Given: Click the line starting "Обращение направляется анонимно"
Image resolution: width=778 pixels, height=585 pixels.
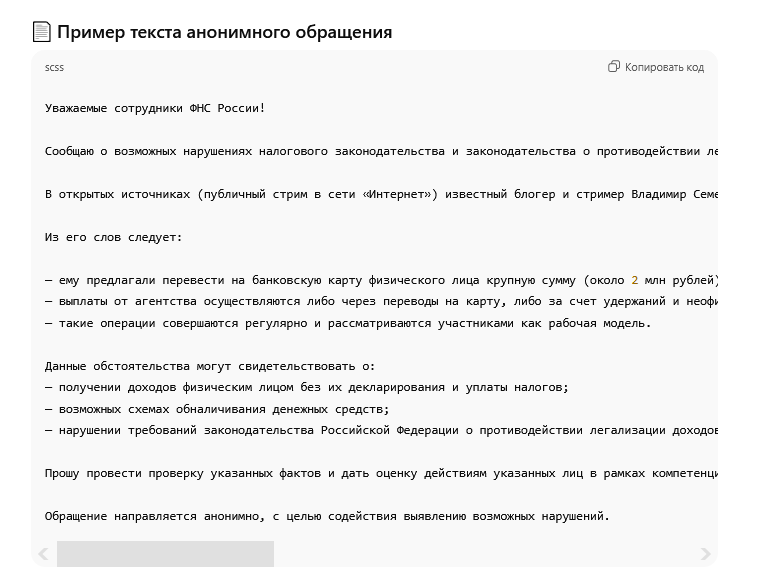Looking at the screenshot, I should click(327, 516).
